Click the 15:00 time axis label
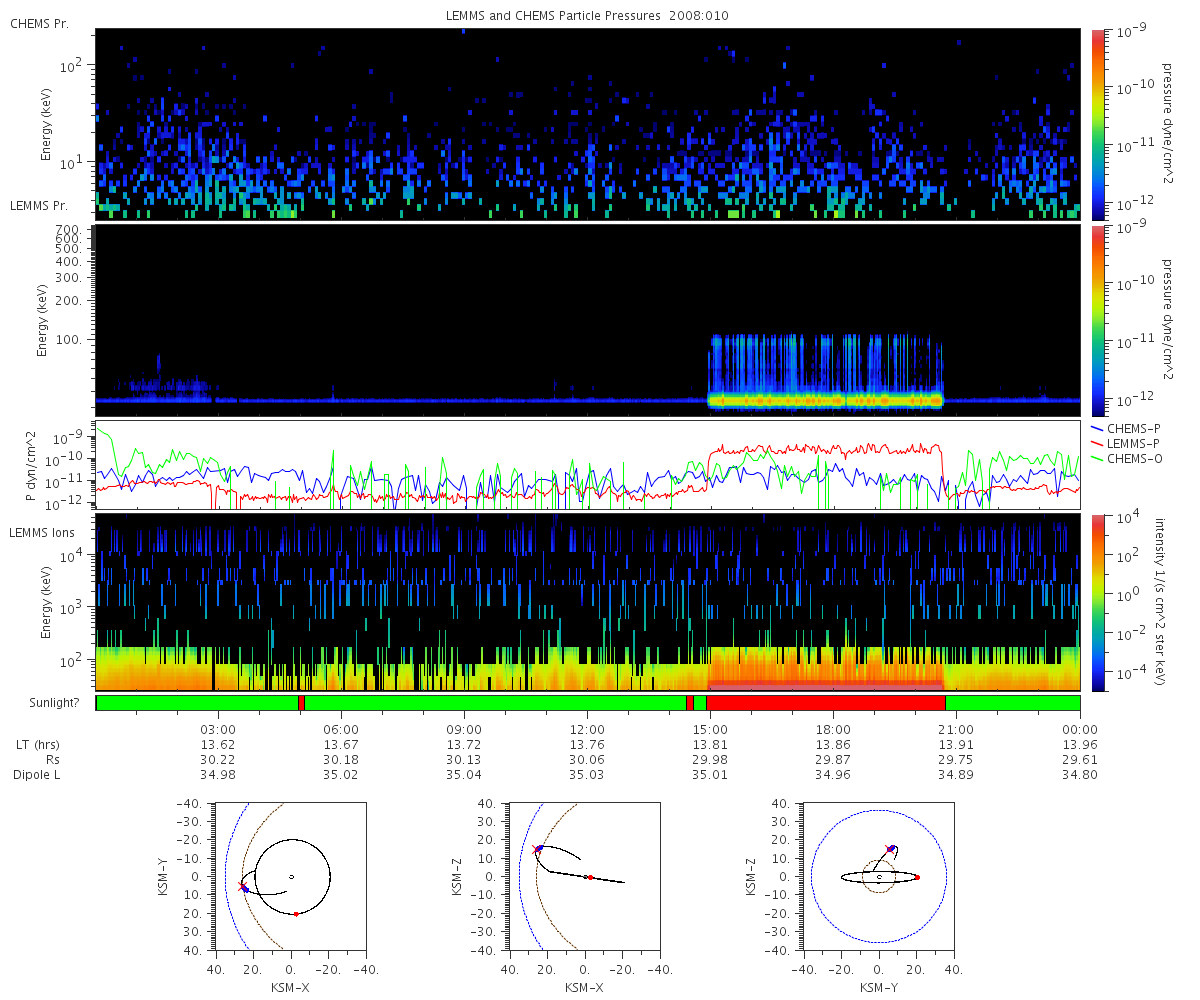 point(709,729)
